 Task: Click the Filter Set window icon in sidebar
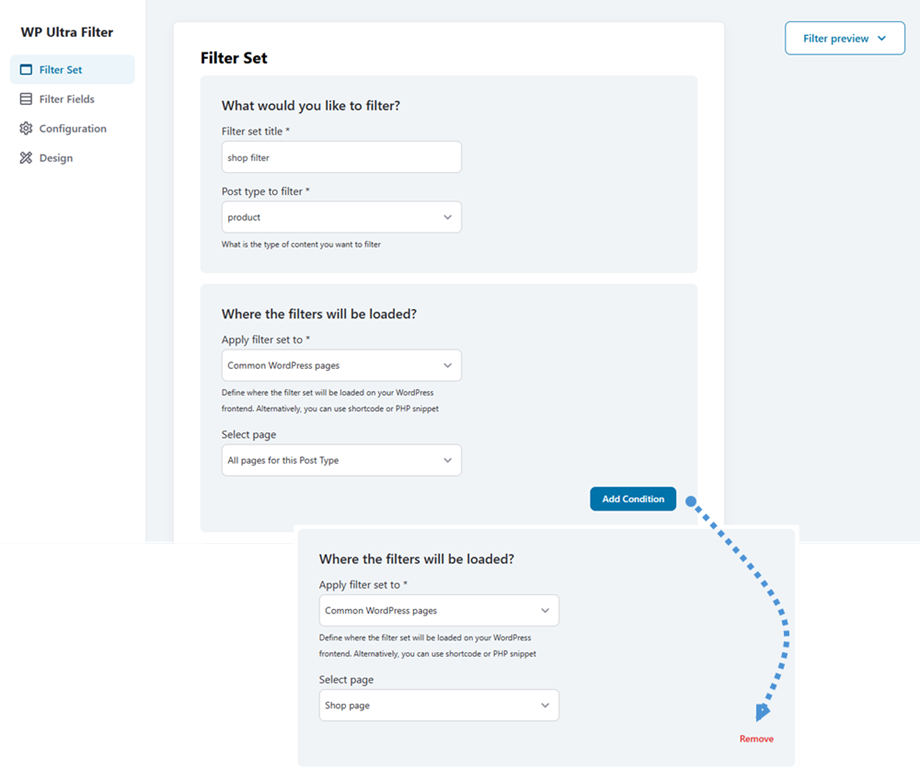(26, 70)
